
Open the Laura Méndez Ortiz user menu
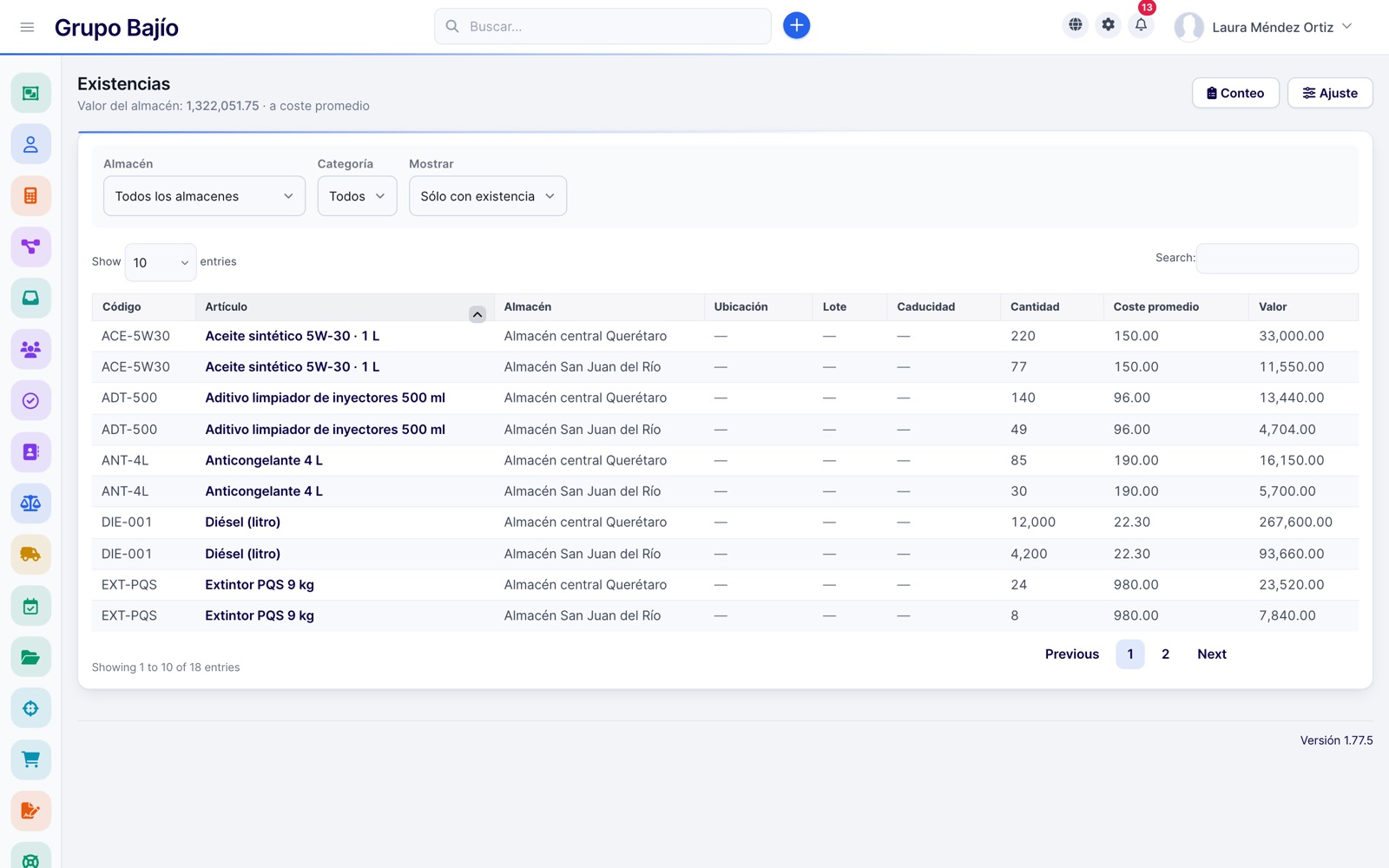(x=1263, y=27)
